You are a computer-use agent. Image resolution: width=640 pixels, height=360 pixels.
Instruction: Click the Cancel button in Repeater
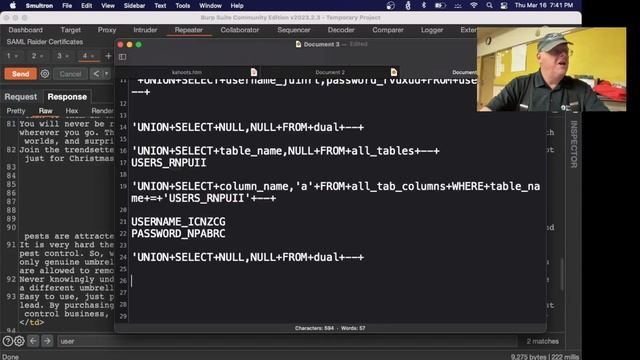70,74
